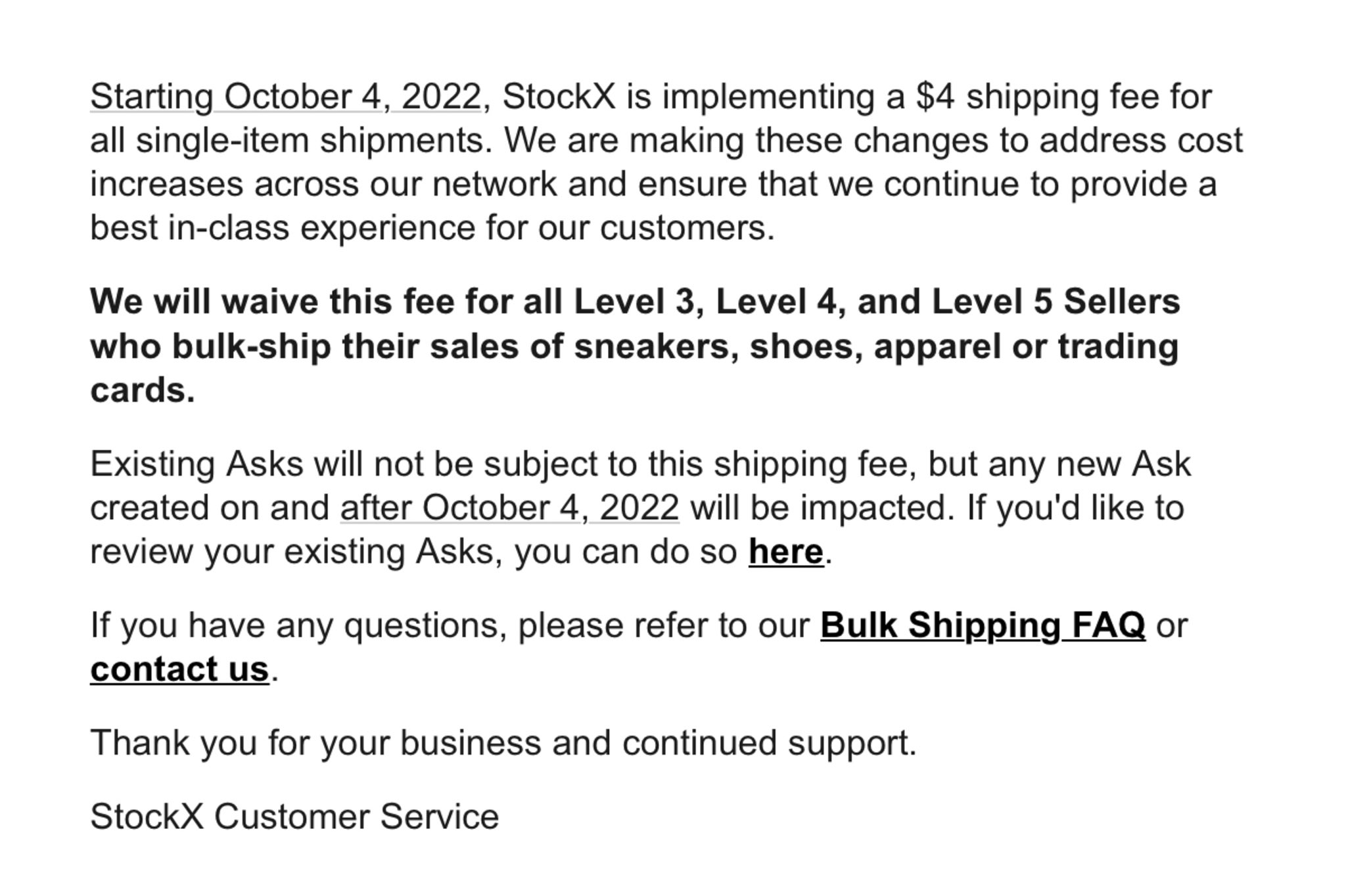Image resolution: width=1346 pixels, height=896 pixels.
Task: Click the words 'Existing Asks' in third paragraph
Action: [197, 464]
